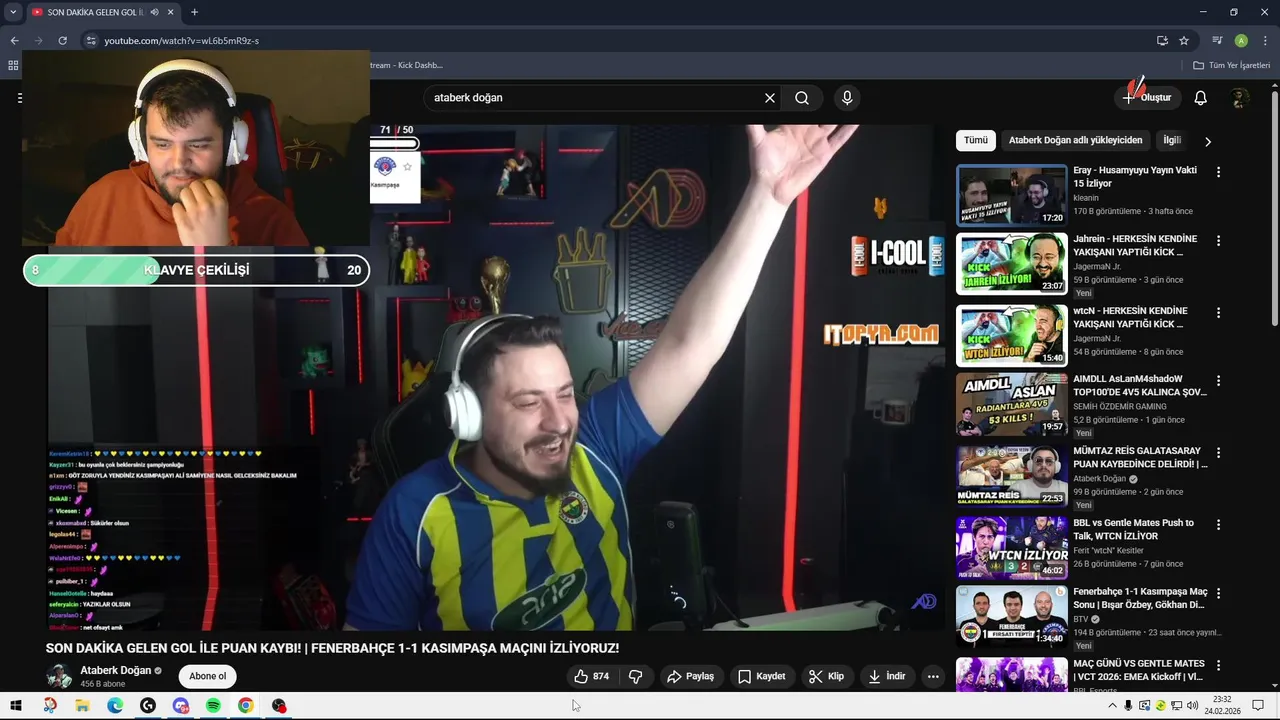Click Kaydet to save the video
Viewport: 1280px width, 720px height.
(x=761, y=677)
